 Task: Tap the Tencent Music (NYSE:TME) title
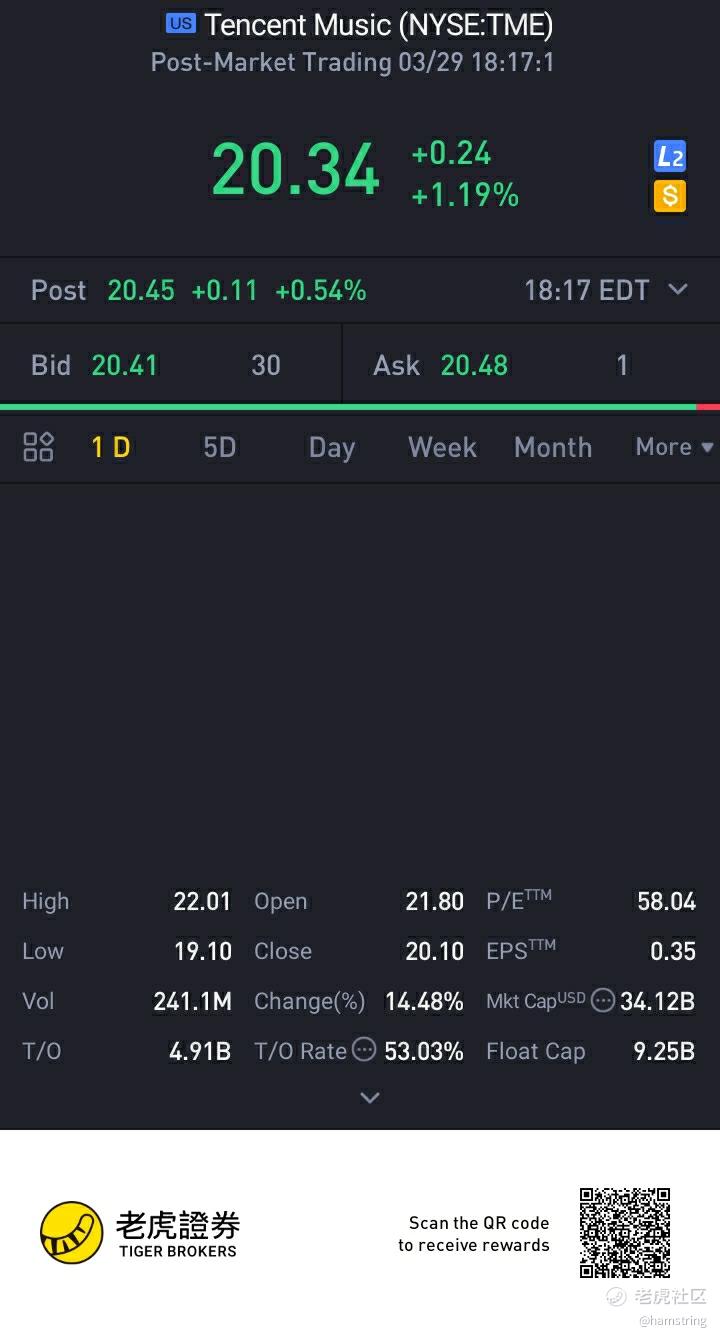tap(378, 24)
